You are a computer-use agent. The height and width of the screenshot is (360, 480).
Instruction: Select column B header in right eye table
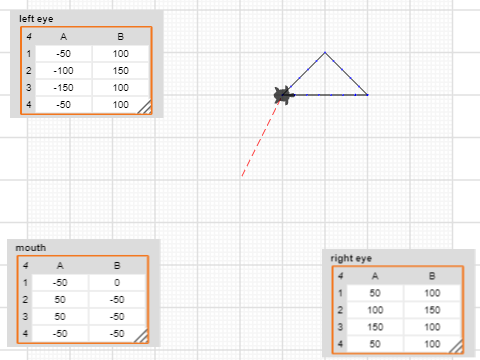(432, 276)
